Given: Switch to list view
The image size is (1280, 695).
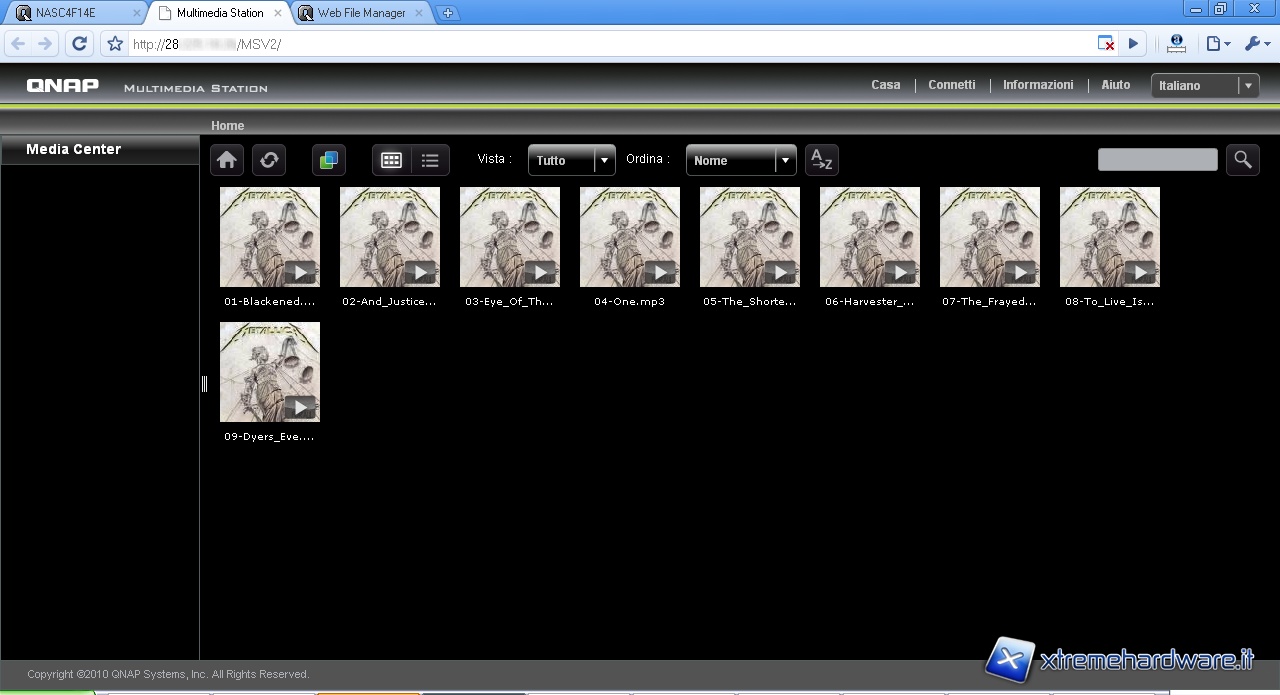Looking at the screenshot, I should (430, 160).
